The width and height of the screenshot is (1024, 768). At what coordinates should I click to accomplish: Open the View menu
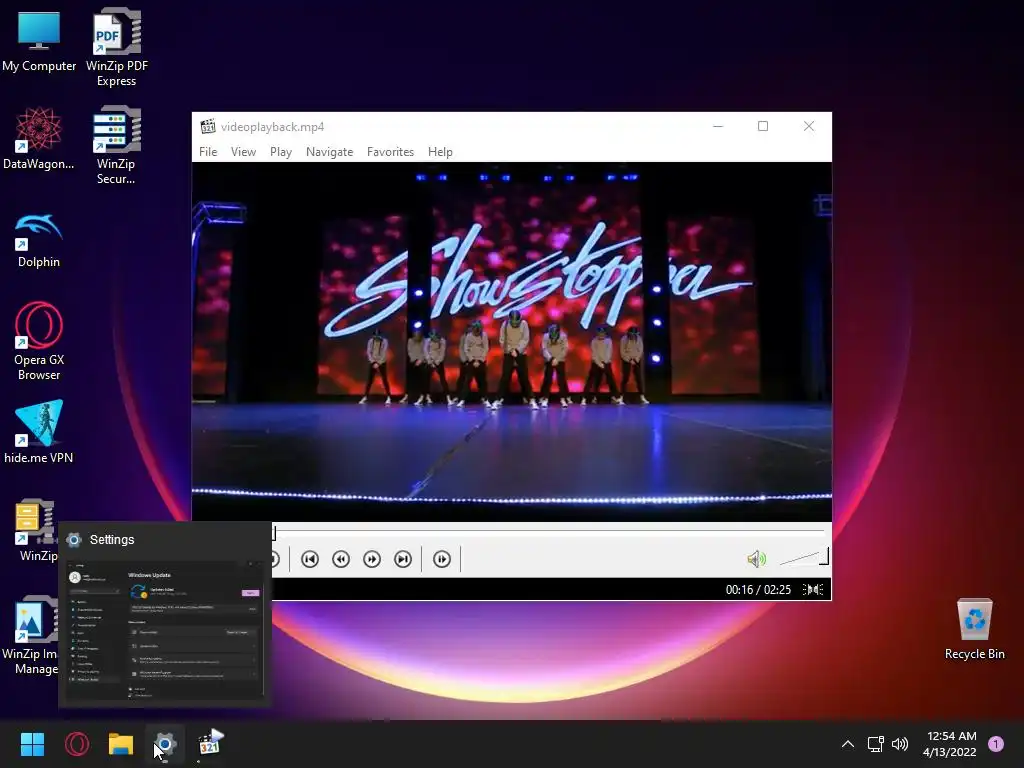coord(243,152)
